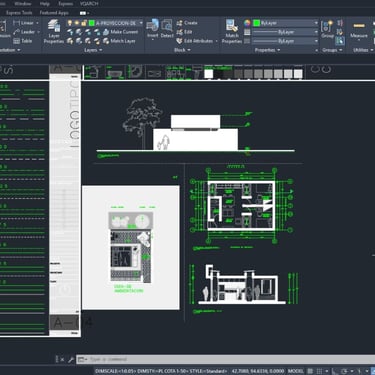The image size is (375, 375).
Task: Toggle Group Selection on/off button
Action: pyautogui.click(x=340, y=41)
